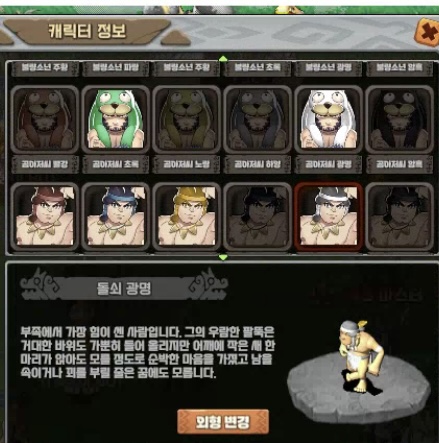Pick the white bear-hood character portrait

point(328,119)
